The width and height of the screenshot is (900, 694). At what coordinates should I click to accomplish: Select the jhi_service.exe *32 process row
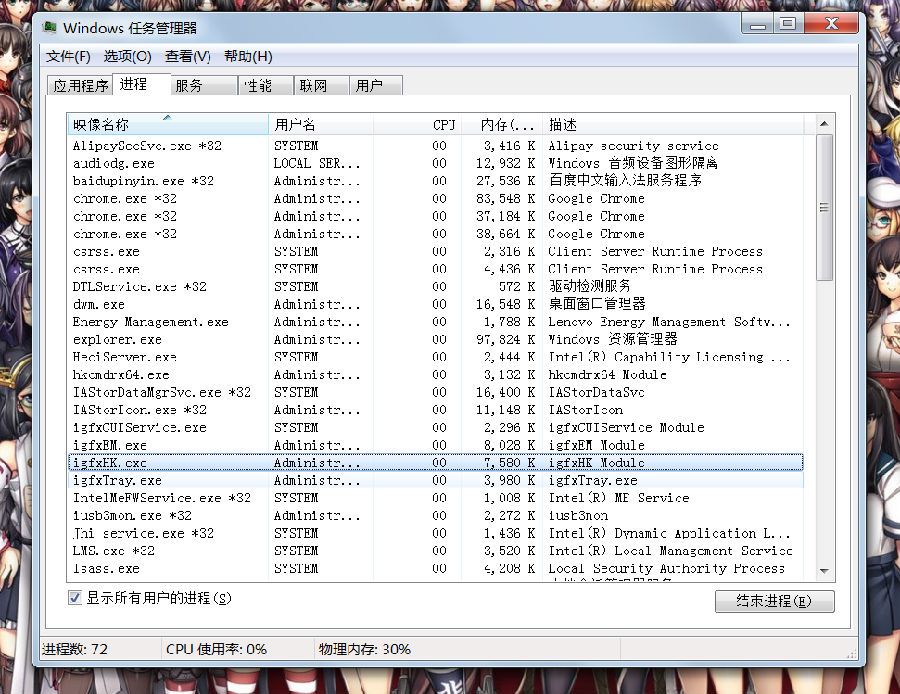click(x=436, y=533)
